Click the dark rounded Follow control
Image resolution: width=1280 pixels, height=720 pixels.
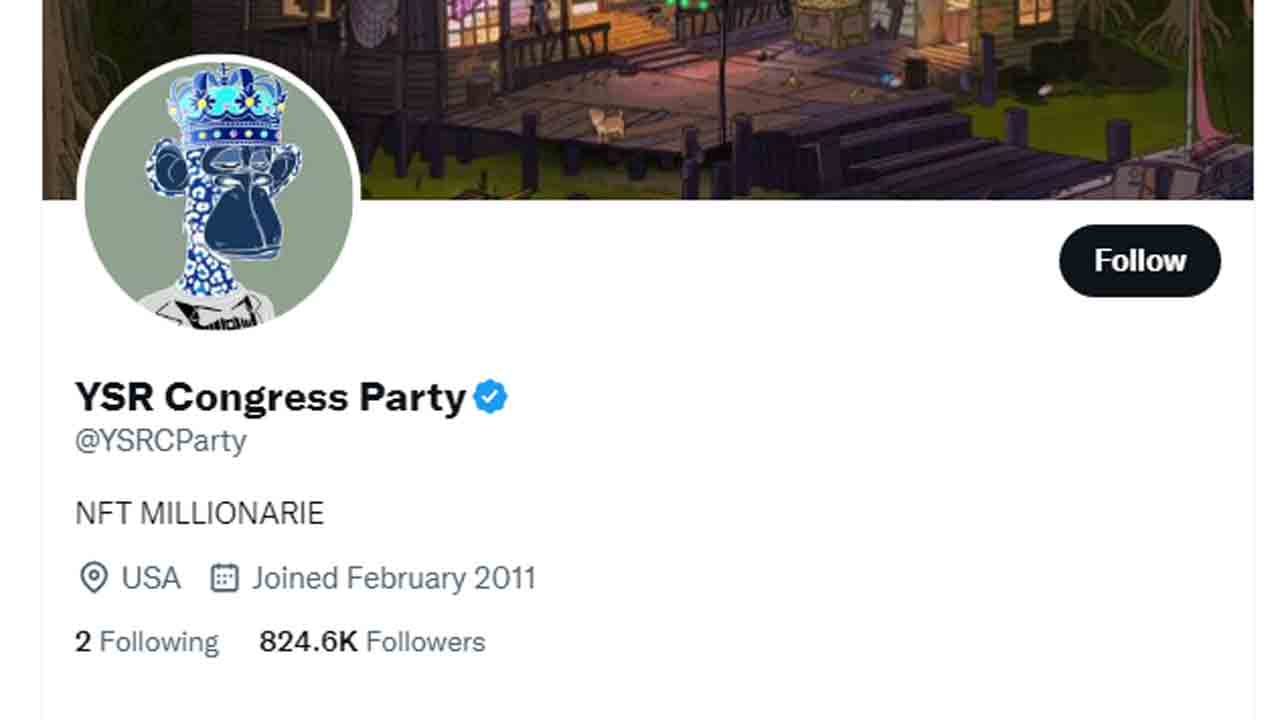pos(1139,260)
